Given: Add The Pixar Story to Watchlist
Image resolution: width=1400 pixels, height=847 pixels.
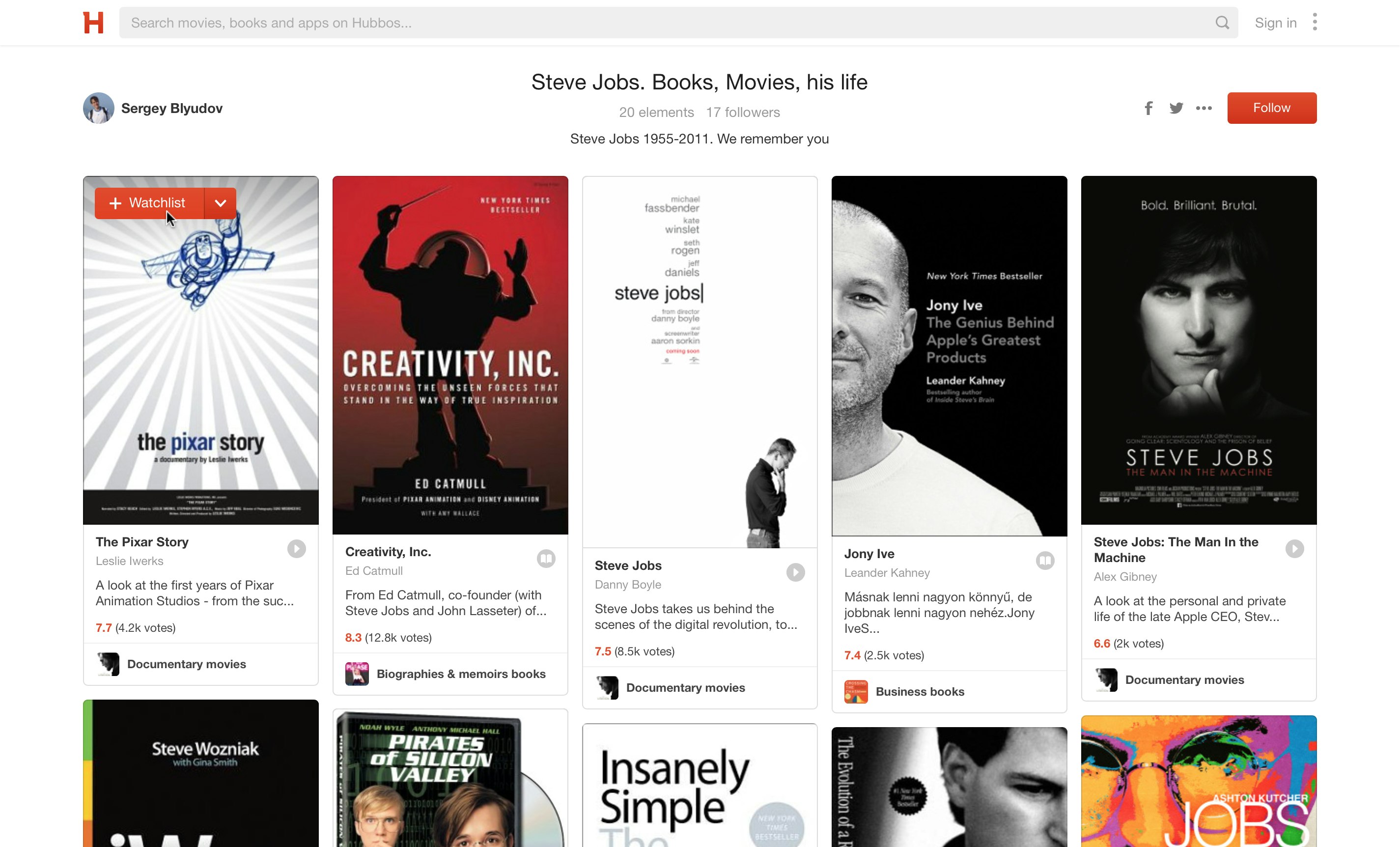Looking at the screenshot, I should click(x=149, y=203).
